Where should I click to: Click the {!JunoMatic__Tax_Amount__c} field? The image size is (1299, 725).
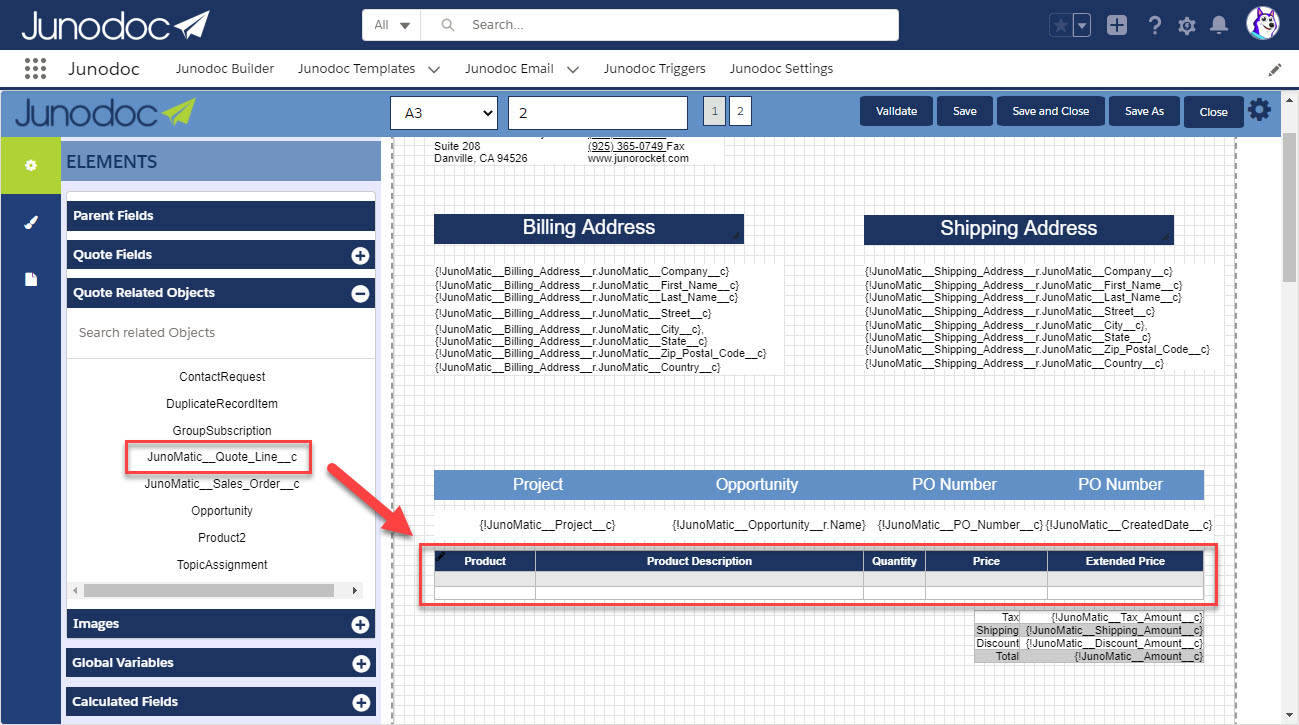point(1127,618)
